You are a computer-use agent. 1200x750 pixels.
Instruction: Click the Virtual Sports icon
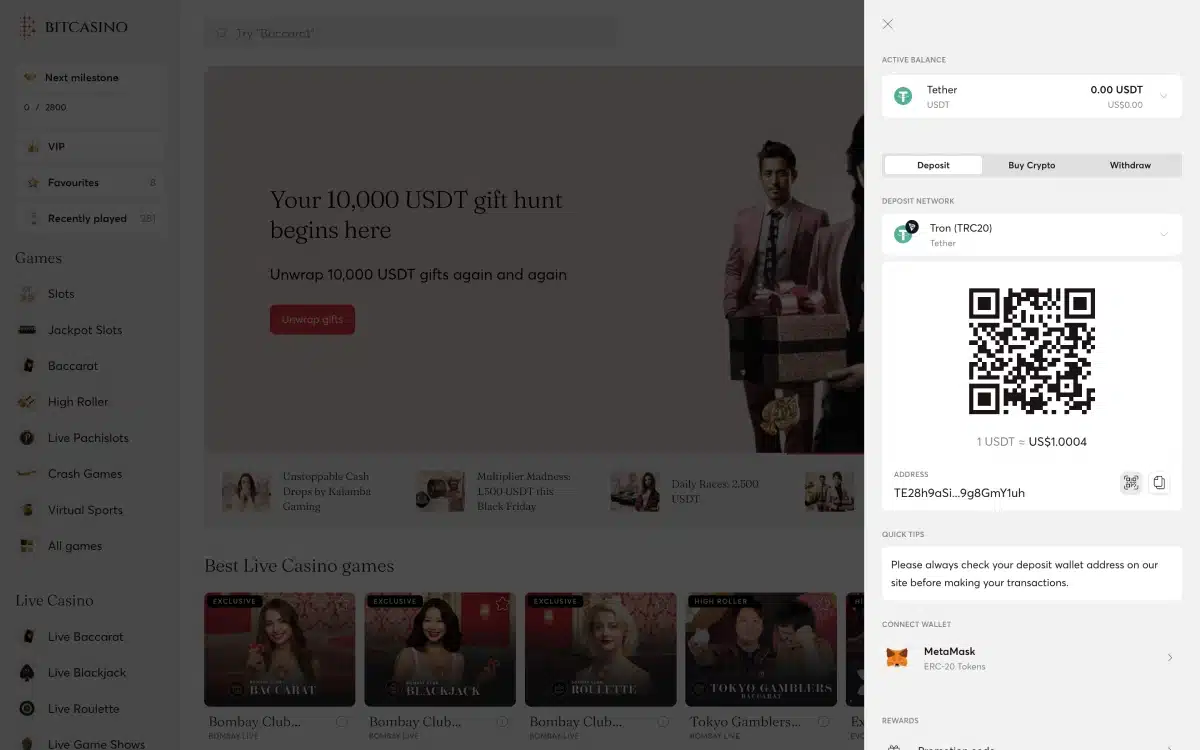pyautogui.click(x=28, y=510)
